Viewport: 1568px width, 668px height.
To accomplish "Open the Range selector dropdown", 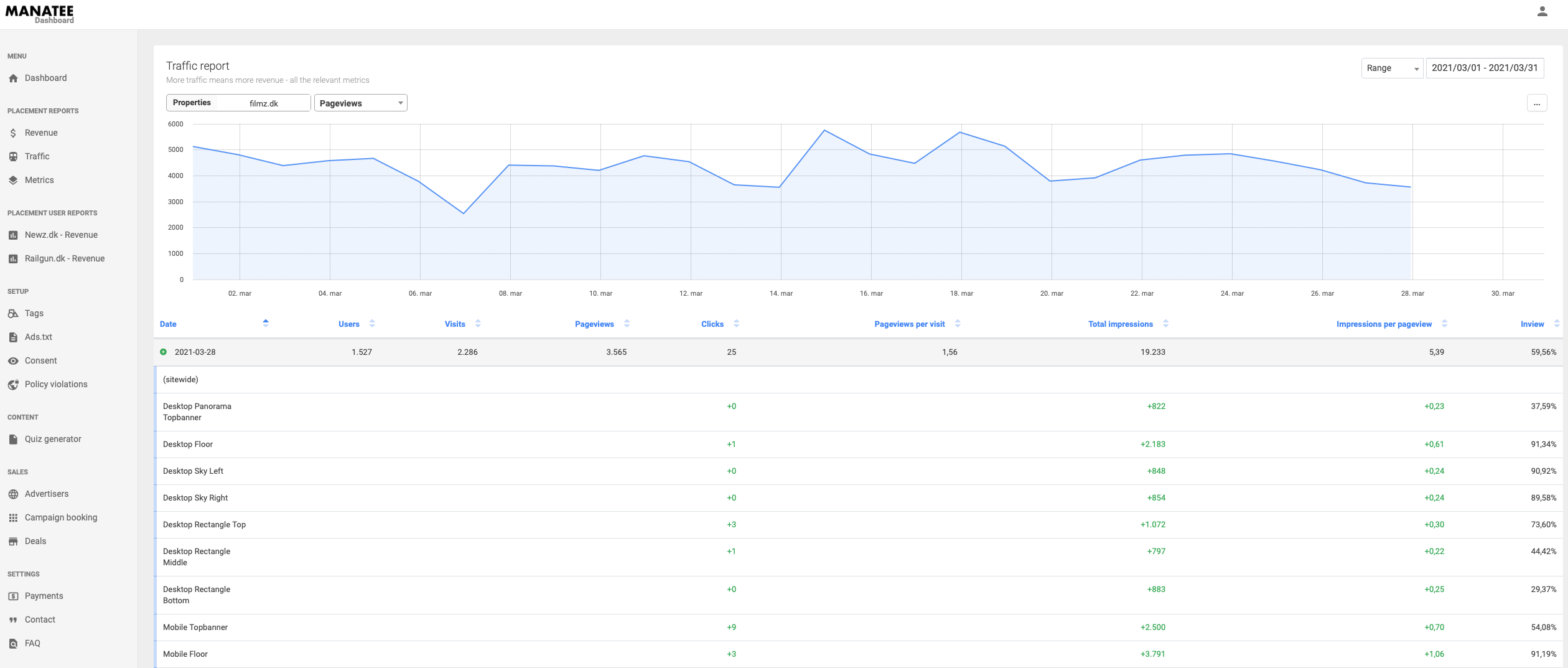I will tap(1392, 68).
